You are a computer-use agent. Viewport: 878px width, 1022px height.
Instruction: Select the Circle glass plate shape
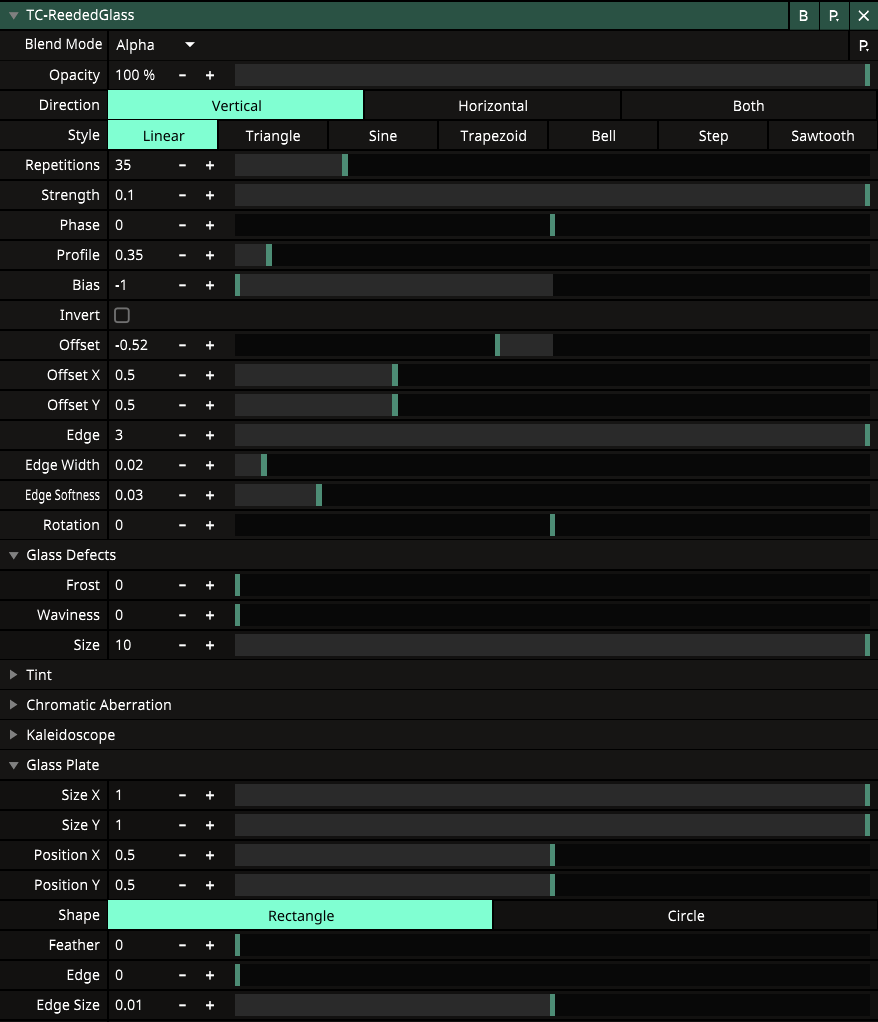[x=685, y=916]
